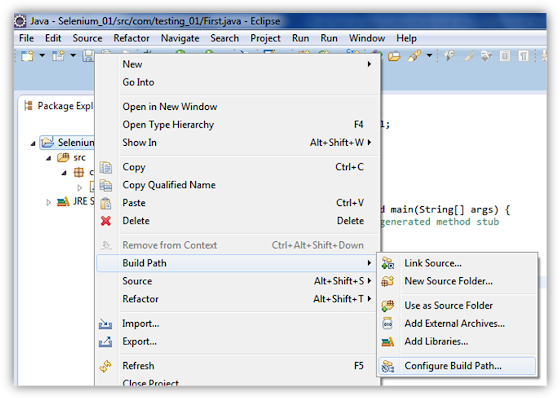Click the Refresh arrows icon
Viewport: 560px width, 398px height.
(106, 366)
